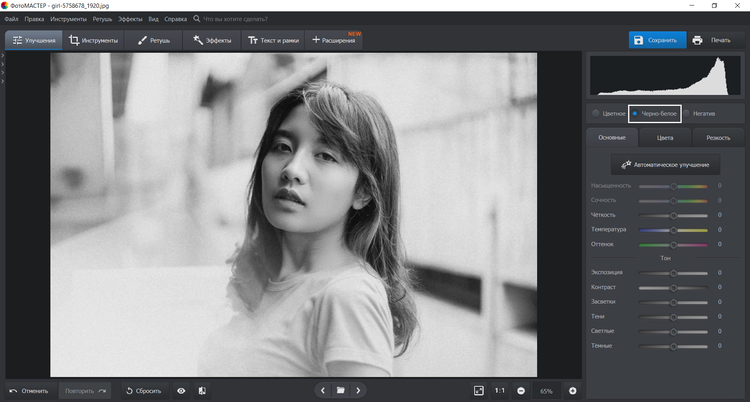Click the Автоматическое улучшение button
Image resolution: width=750 pixels, height=402 pixels.
(665, 164)
